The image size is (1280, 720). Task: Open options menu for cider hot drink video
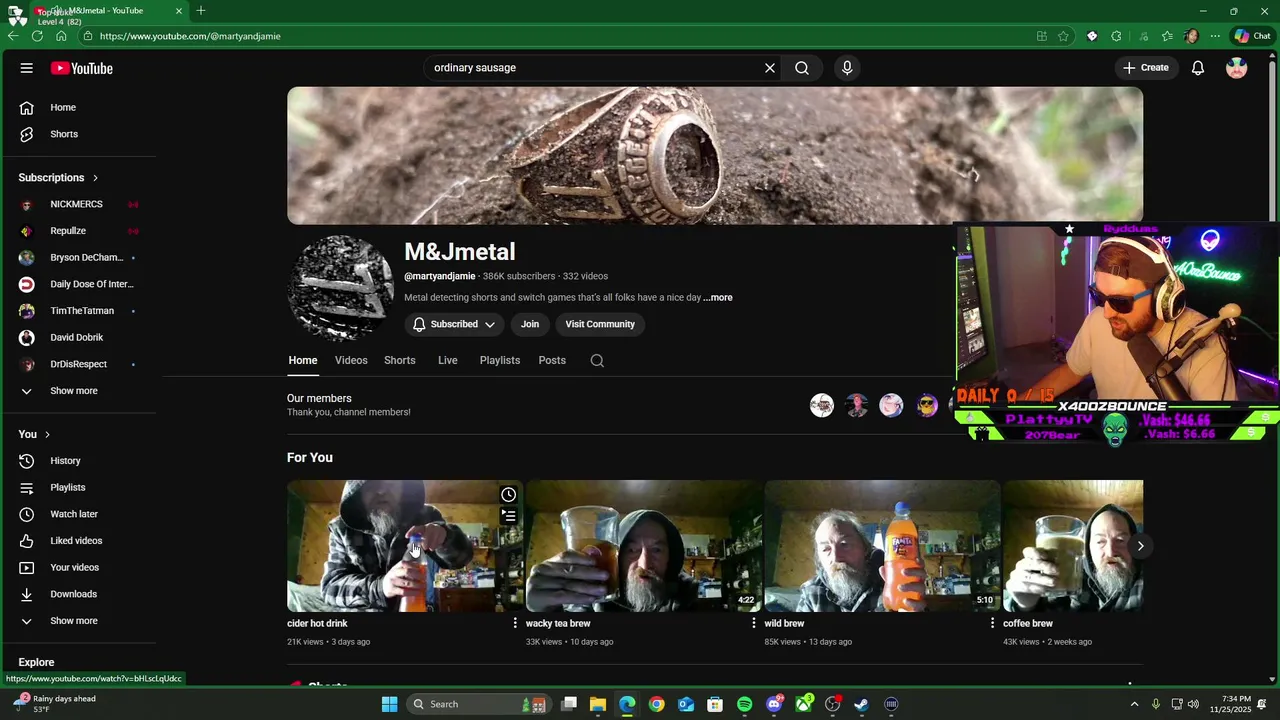point(515,623)
